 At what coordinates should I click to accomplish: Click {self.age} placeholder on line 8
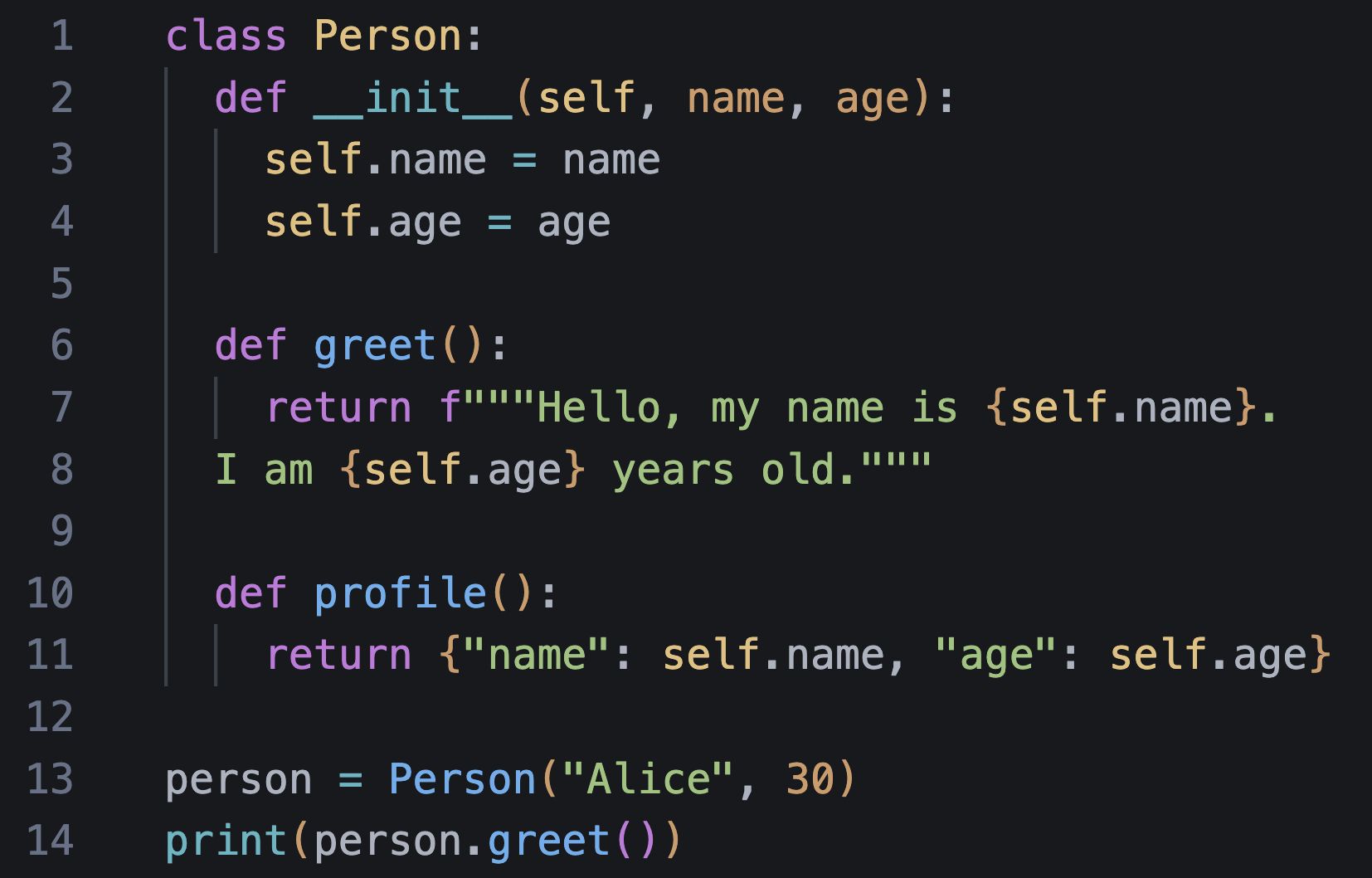pos(462,470)
